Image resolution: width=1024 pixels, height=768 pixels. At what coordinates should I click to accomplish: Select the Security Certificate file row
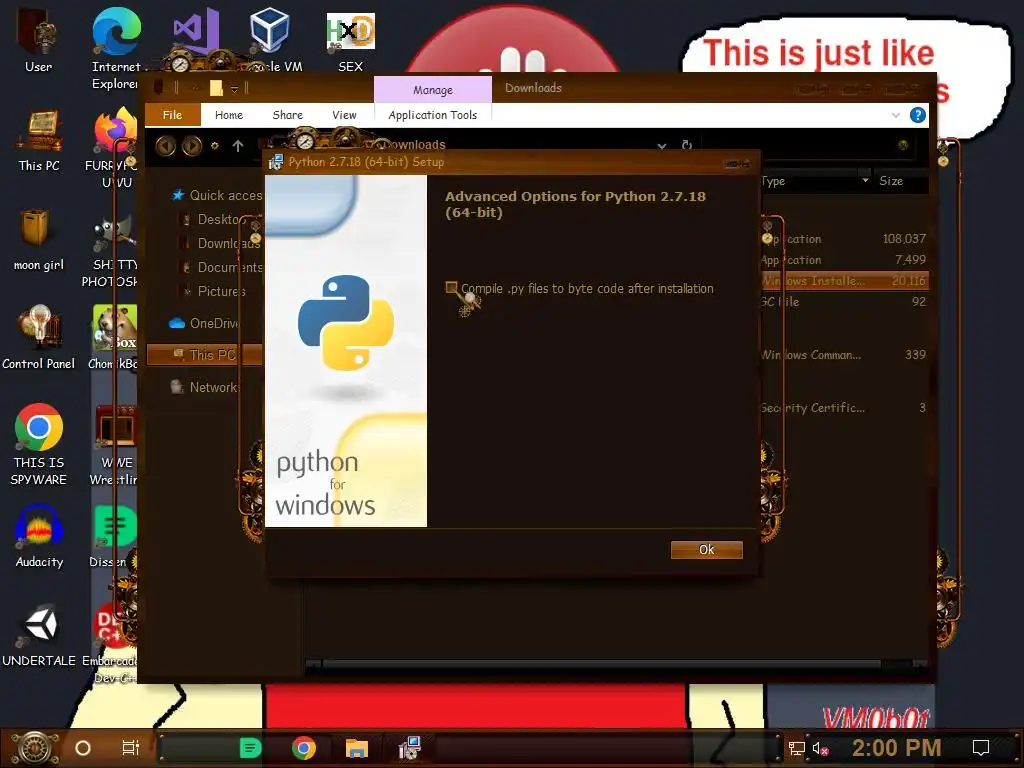[844, 408]
